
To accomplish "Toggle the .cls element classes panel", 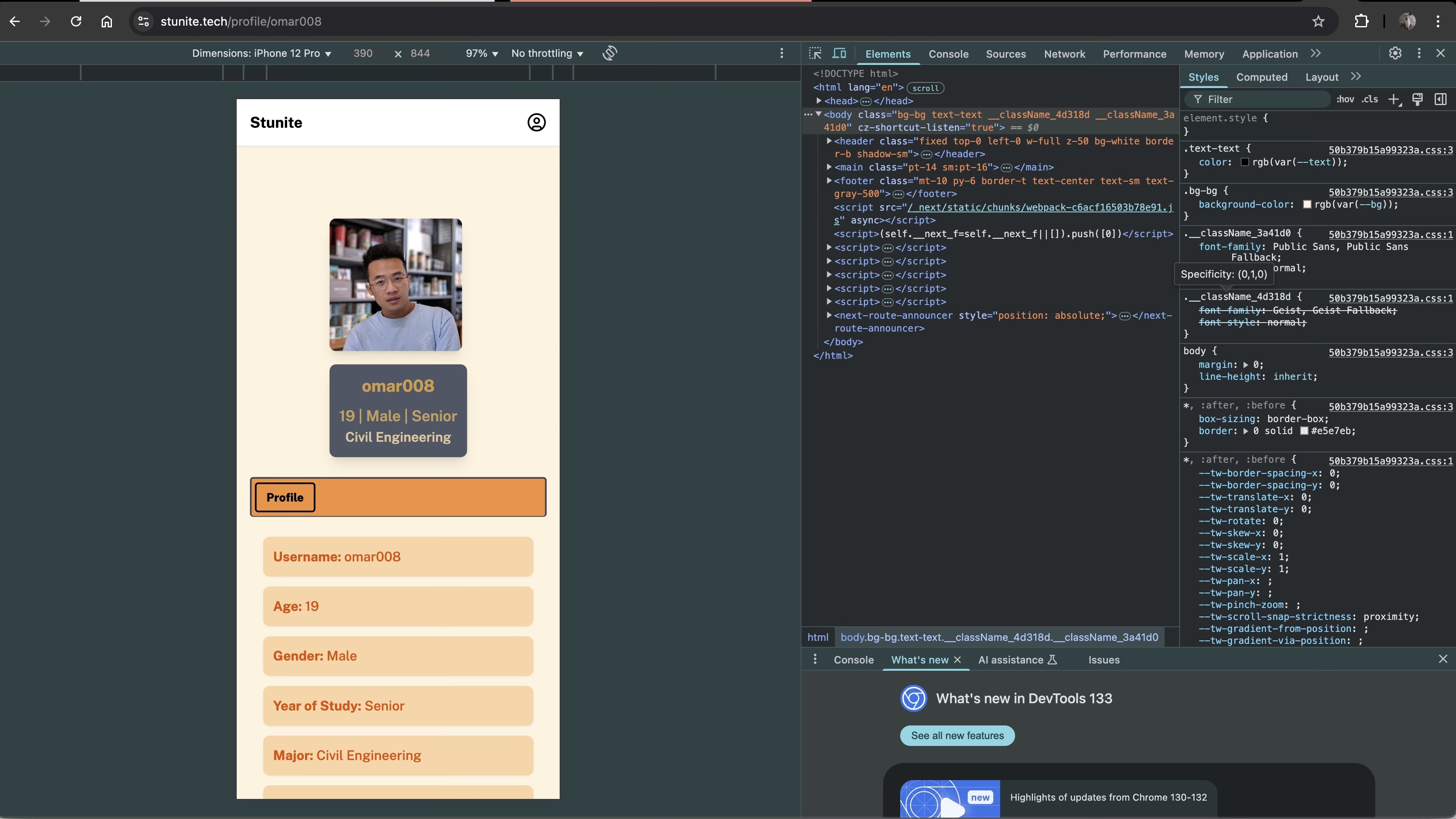I will [x=1370, y=100].
